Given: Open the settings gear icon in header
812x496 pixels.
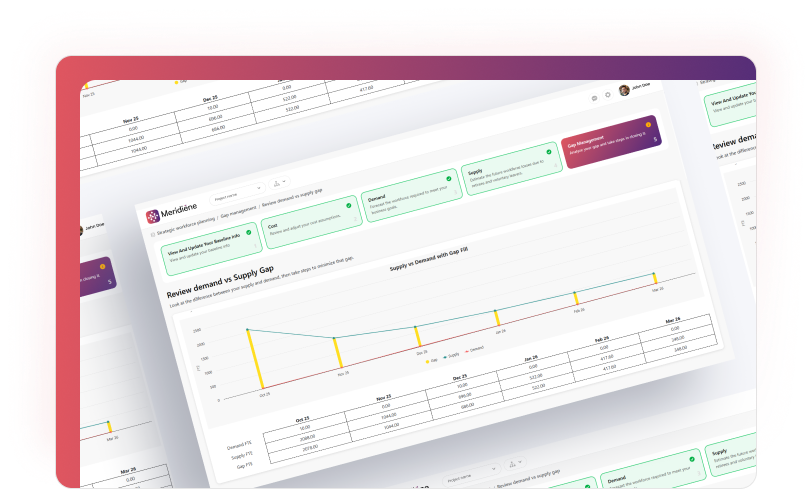Looking at the screenshot, I should (608, 96).
